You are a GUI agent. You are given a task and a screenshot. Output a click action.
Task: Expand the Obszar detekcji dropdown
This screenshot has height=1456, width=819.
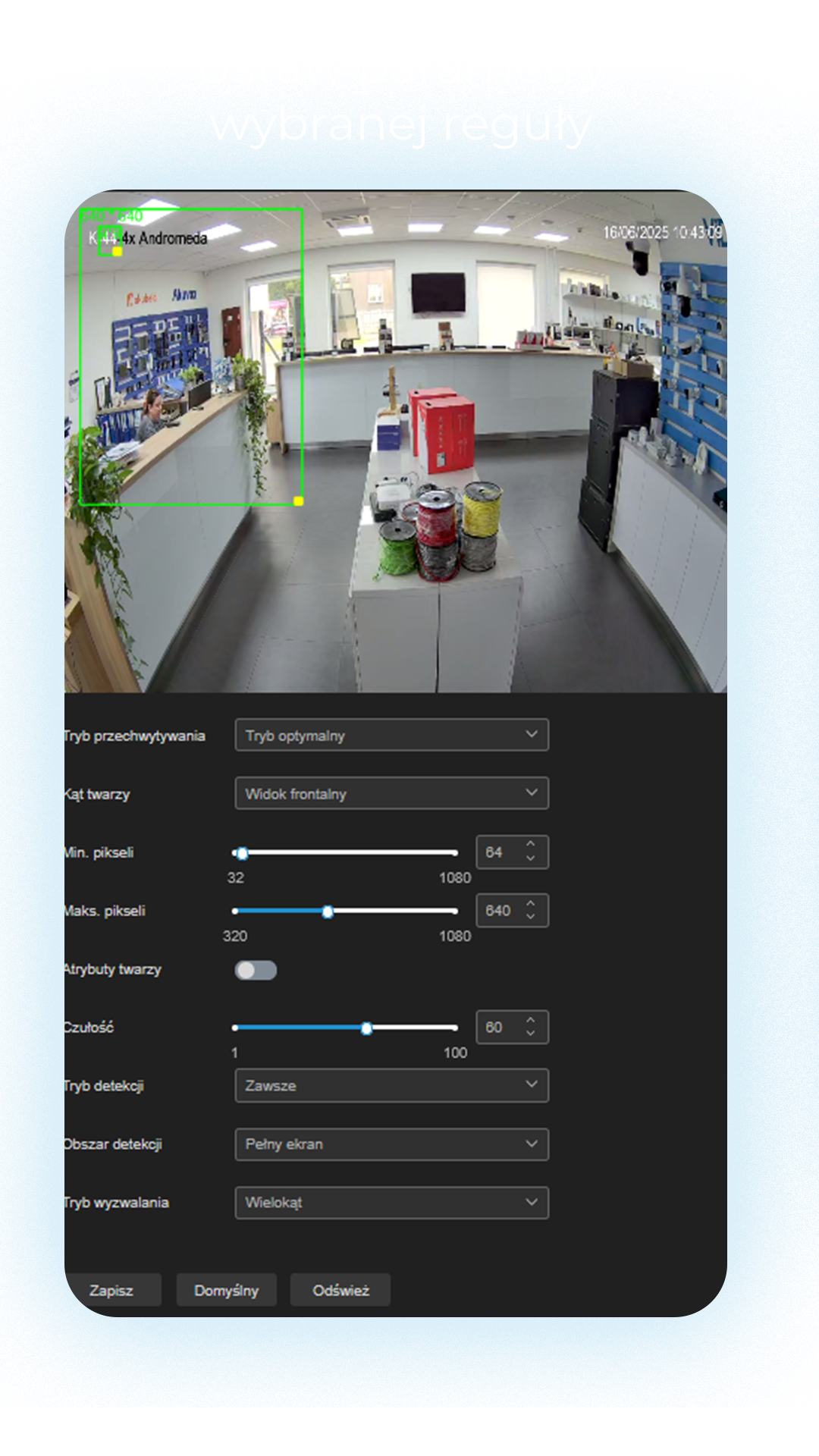(x=391, y=1144)
